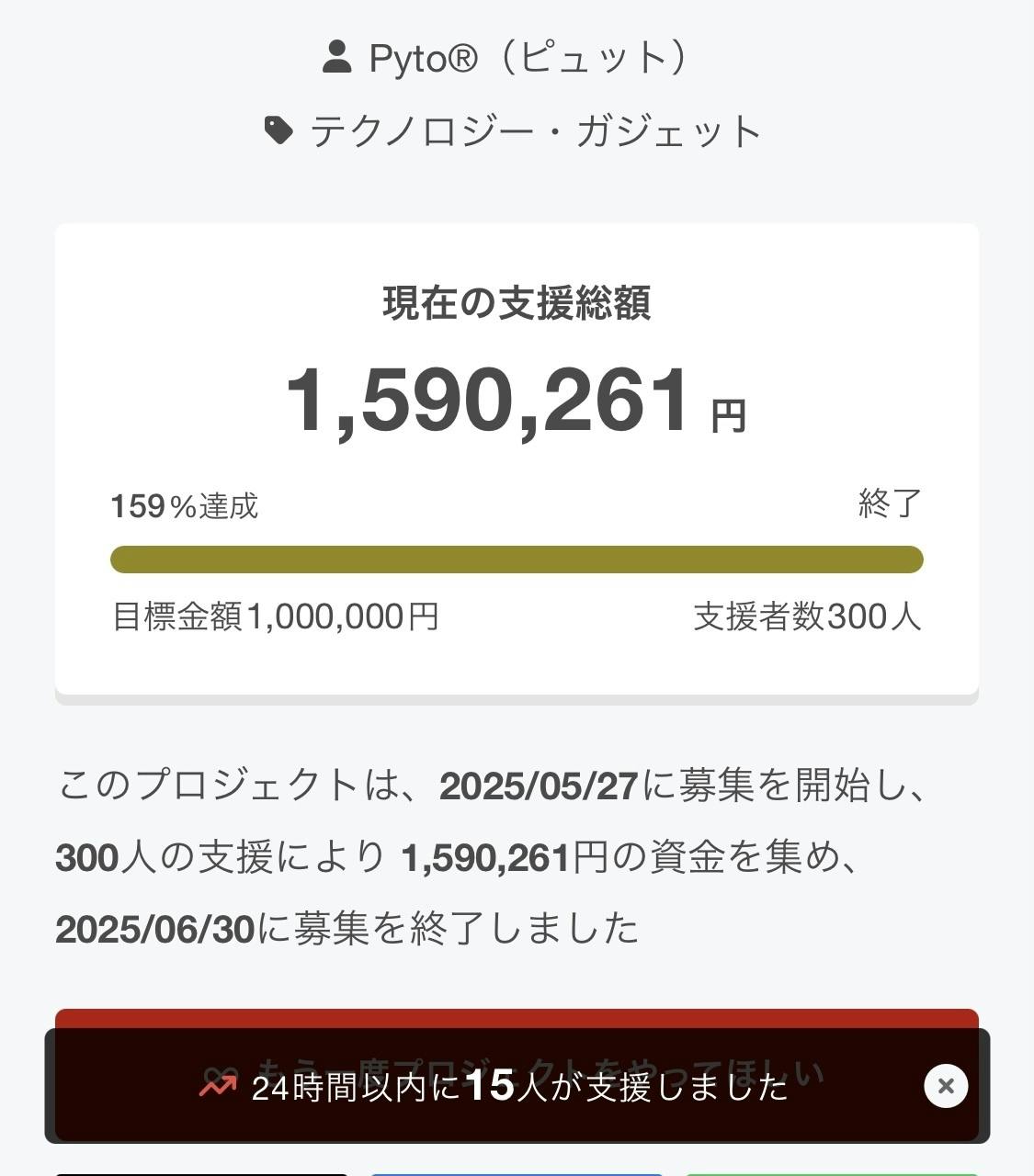Image resolution: width=1034 pixels, height=1176 pixels.
Task: Click the 2025/06/30 end date
Action: point(154,929)
